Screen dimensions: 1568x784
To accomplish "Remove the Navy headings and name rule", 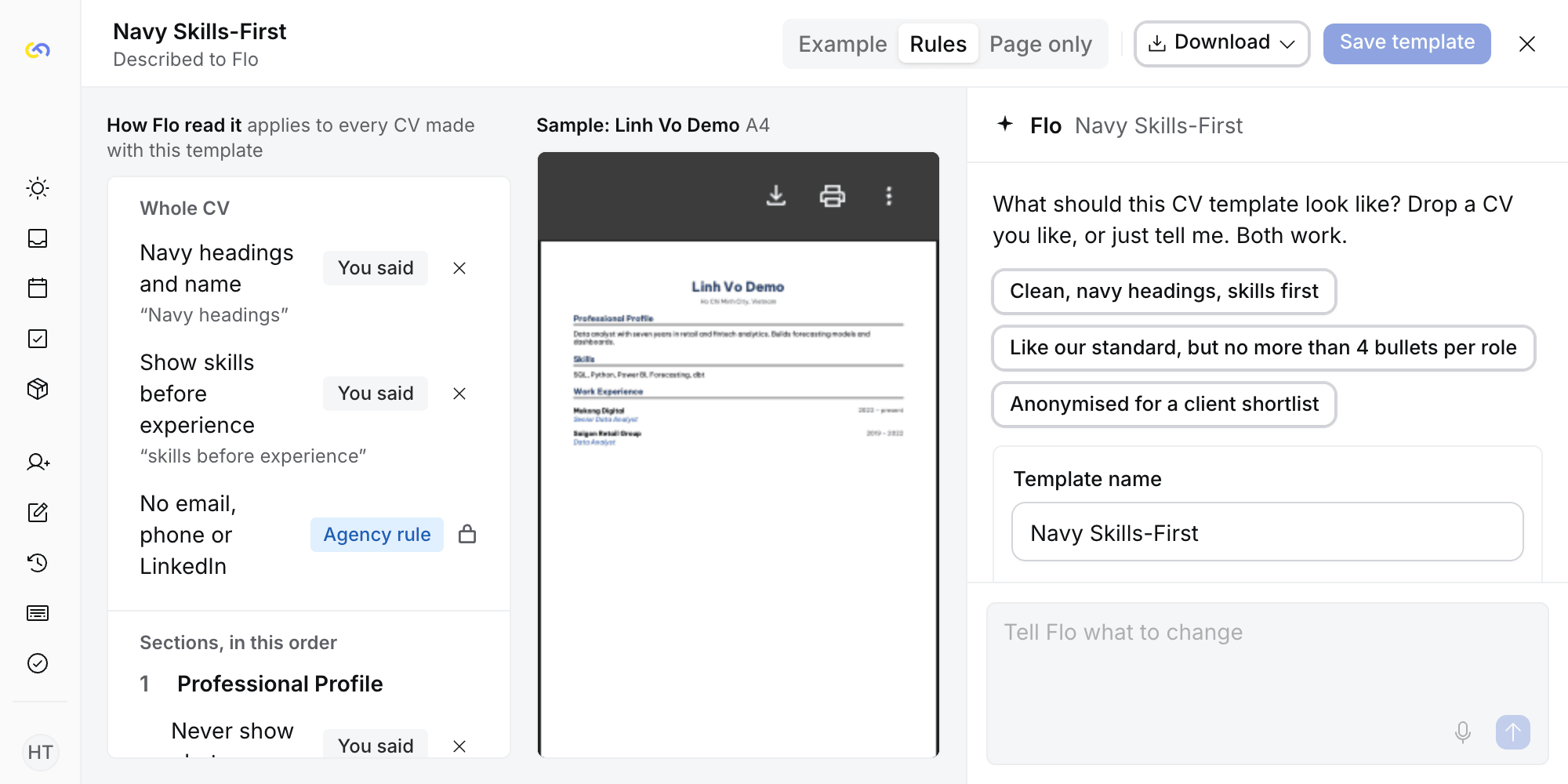I will pos(459,268).
